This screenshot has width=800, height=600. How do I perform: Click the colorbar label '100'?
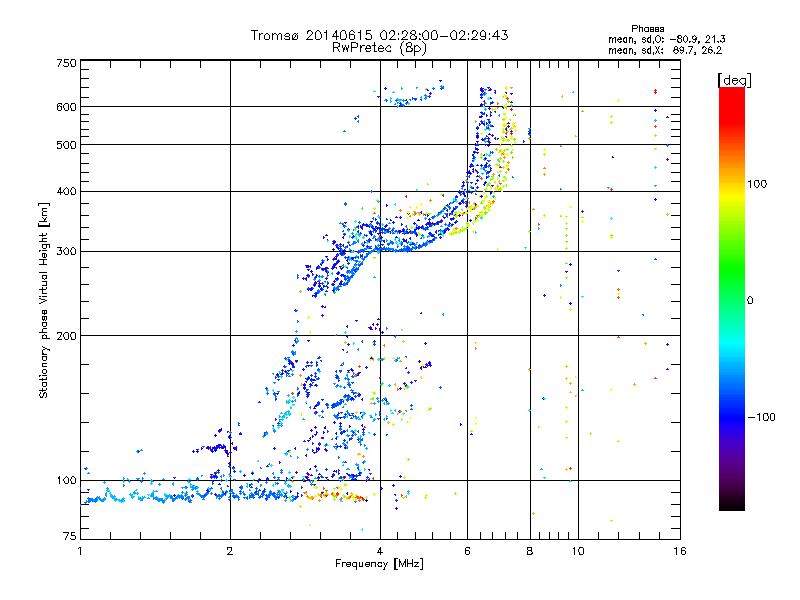point(757,184)
